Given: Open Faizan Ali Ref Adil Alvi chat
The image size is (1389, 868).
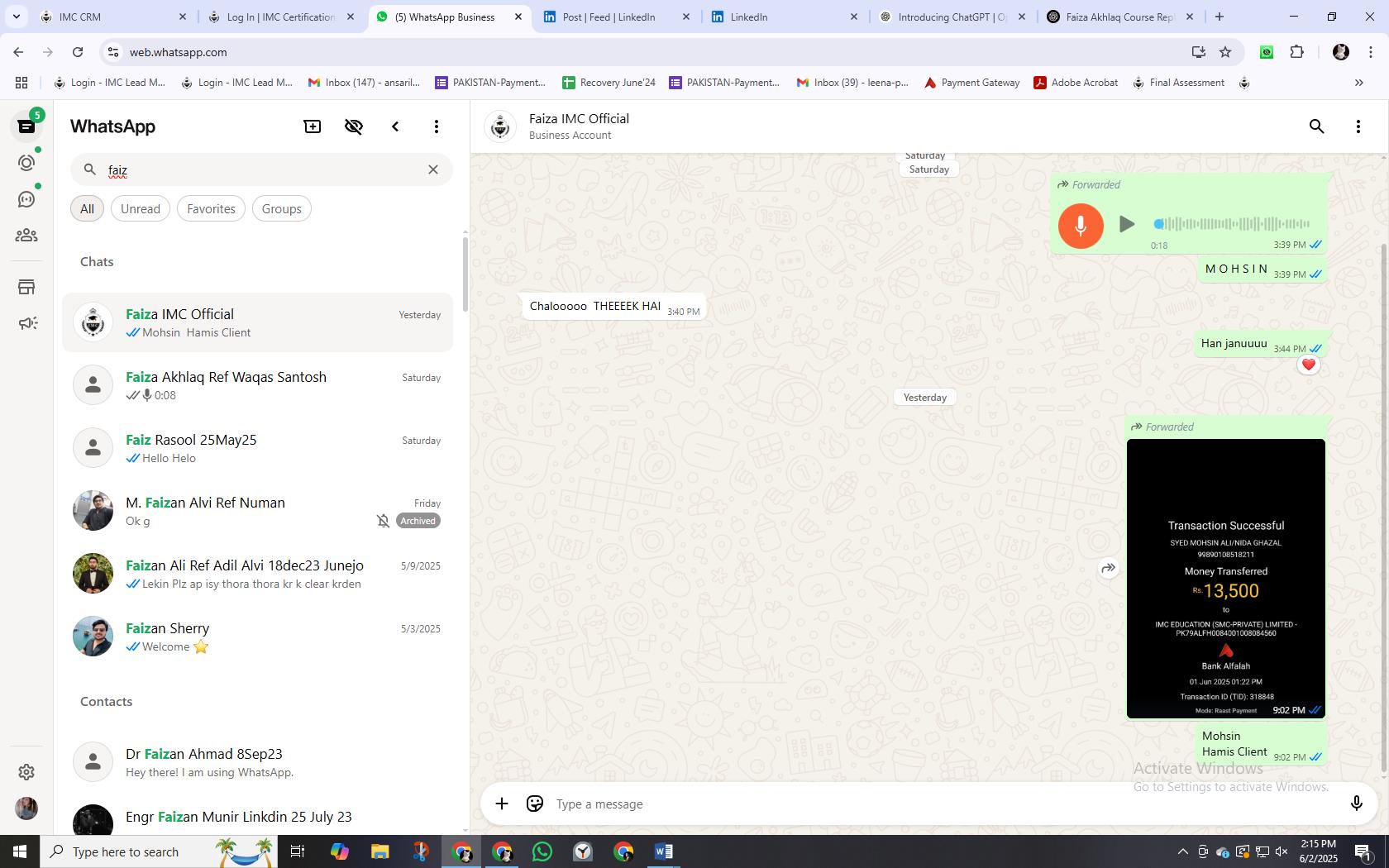Looking at the screenshot, I should [x=258, y=574].
